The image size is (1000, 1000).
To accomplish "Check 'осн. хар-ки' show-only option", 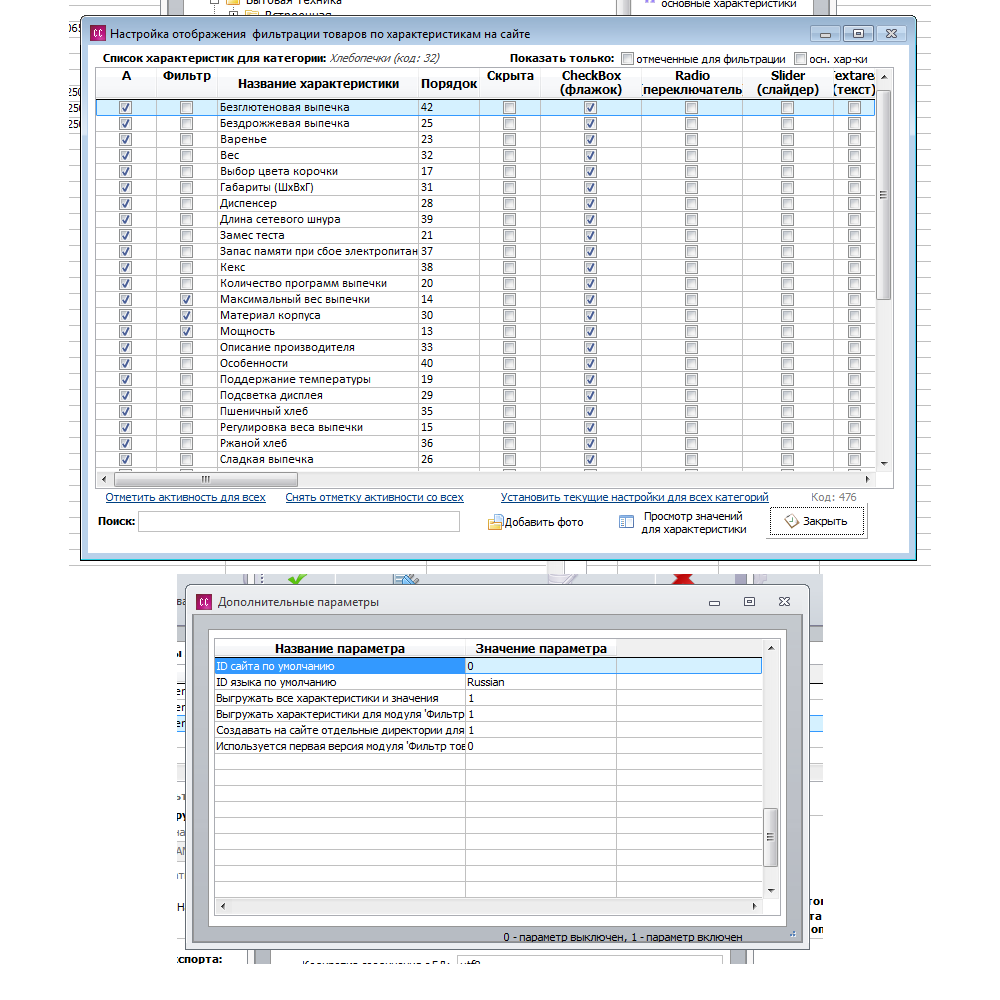I will pos(801,59).
